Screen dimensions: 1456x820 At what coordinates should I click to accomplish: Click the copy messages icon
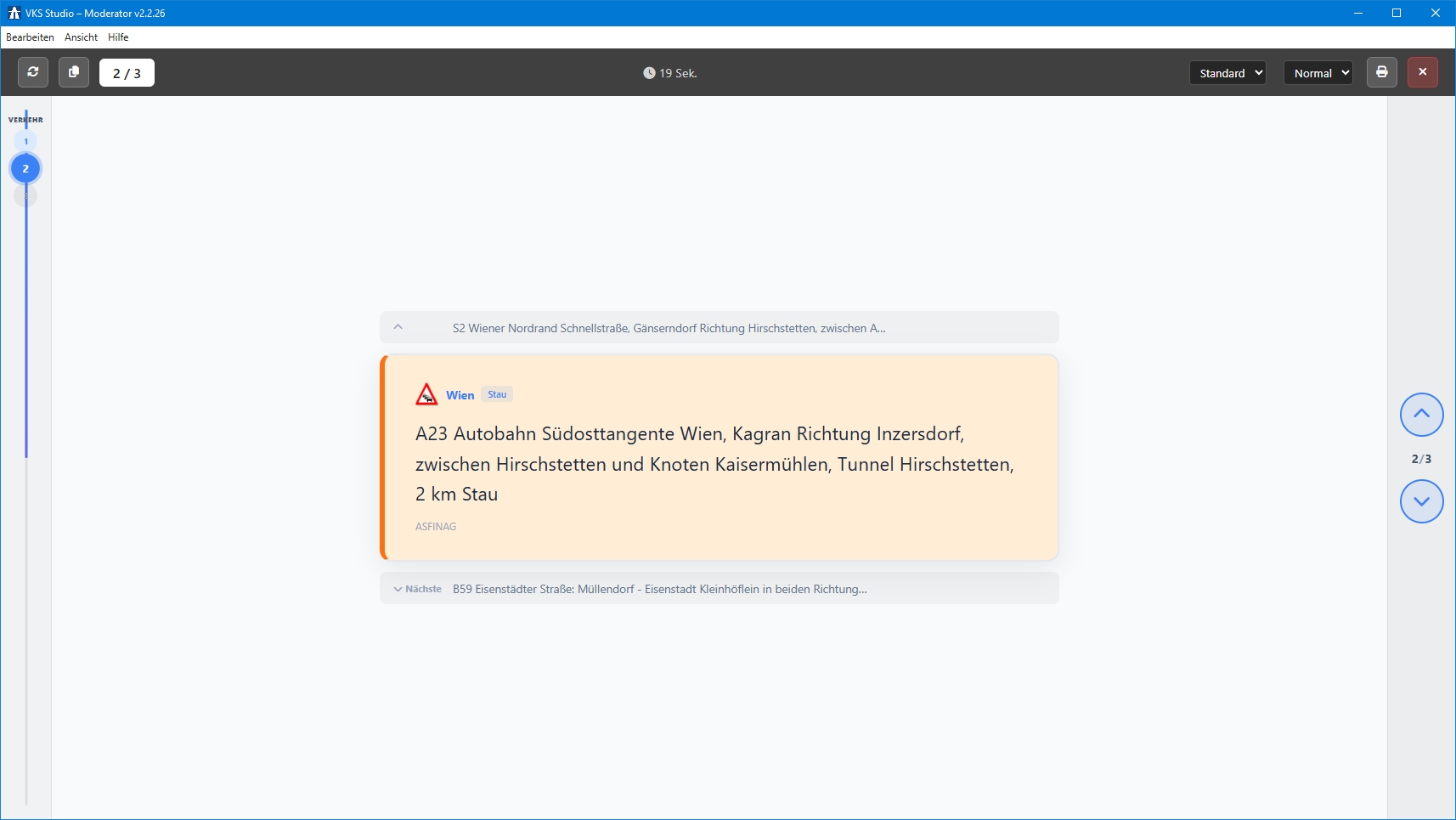coord(74,72)
